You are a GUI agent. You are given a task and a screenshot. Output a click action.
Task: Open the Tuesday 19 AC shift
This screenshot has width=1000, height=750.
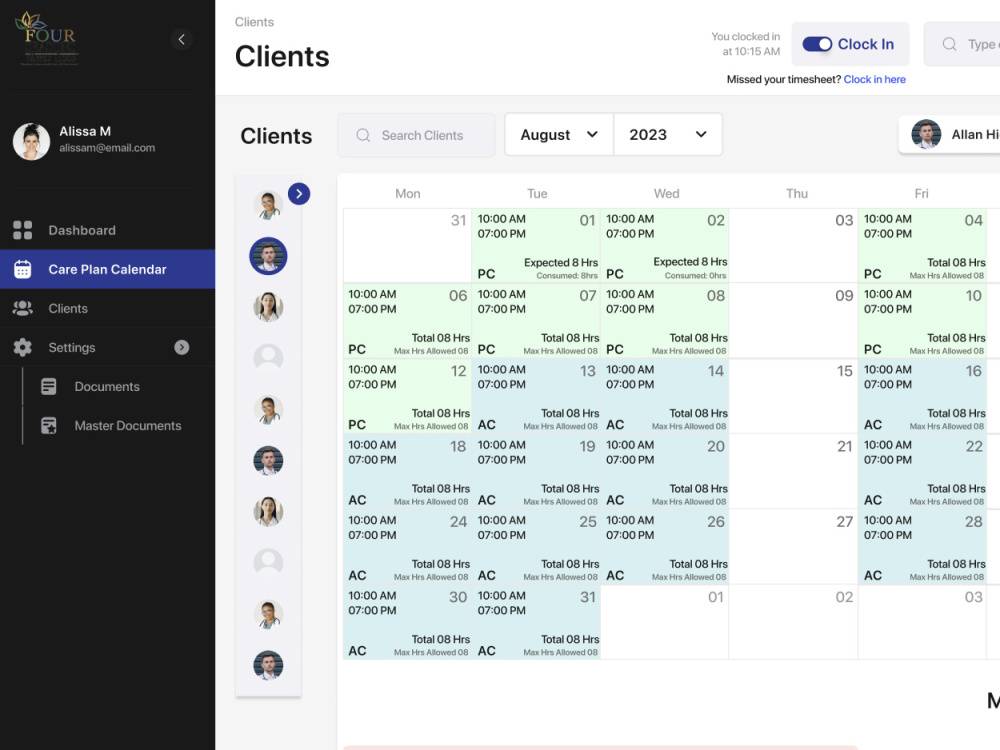tap(536, 471)
